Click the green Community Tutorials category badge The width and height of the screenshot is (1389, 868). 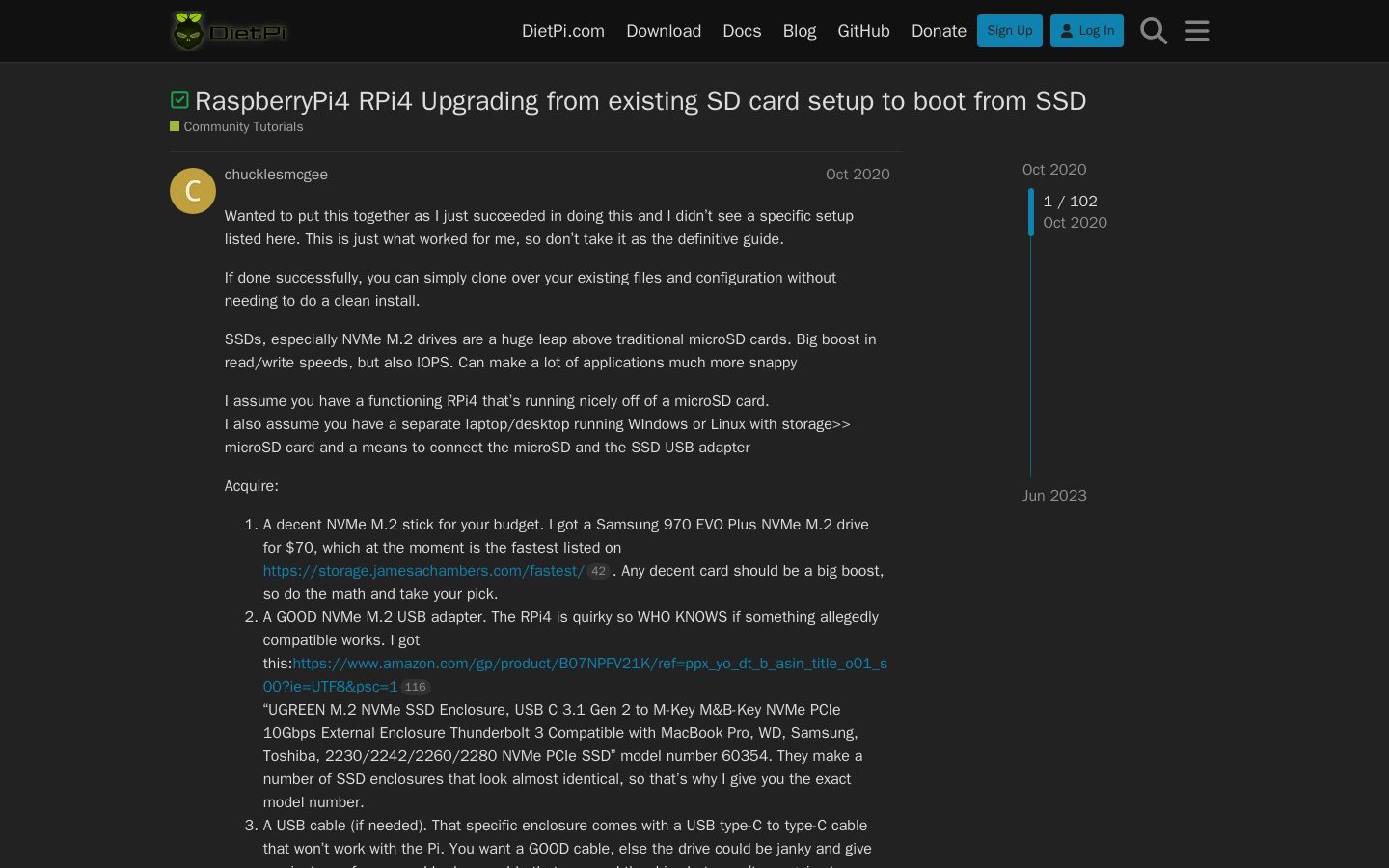[236, 126]
